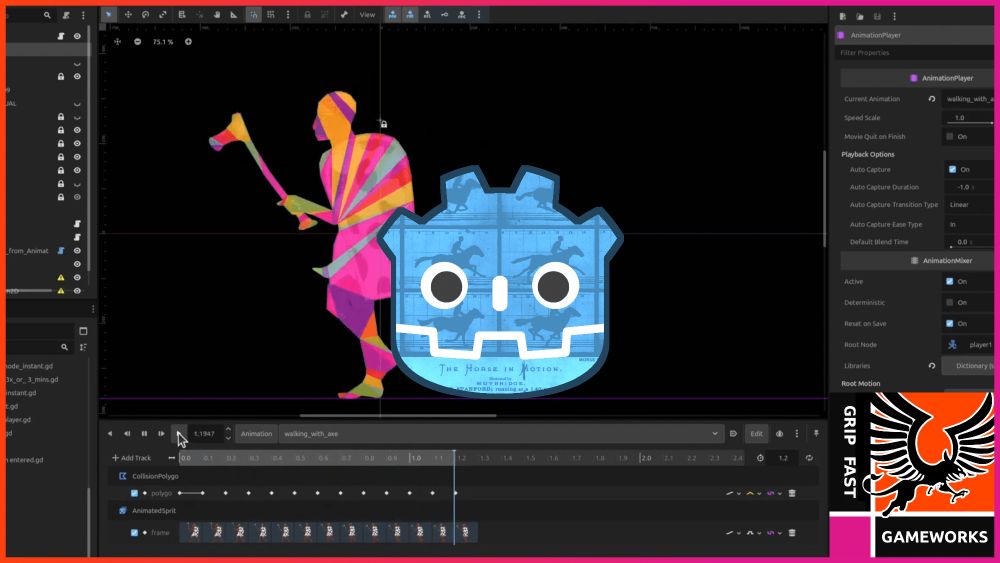Screen dimensions: 1000x563
Task: Open the View menu in viewport toolbar
Action: [367, 15]
